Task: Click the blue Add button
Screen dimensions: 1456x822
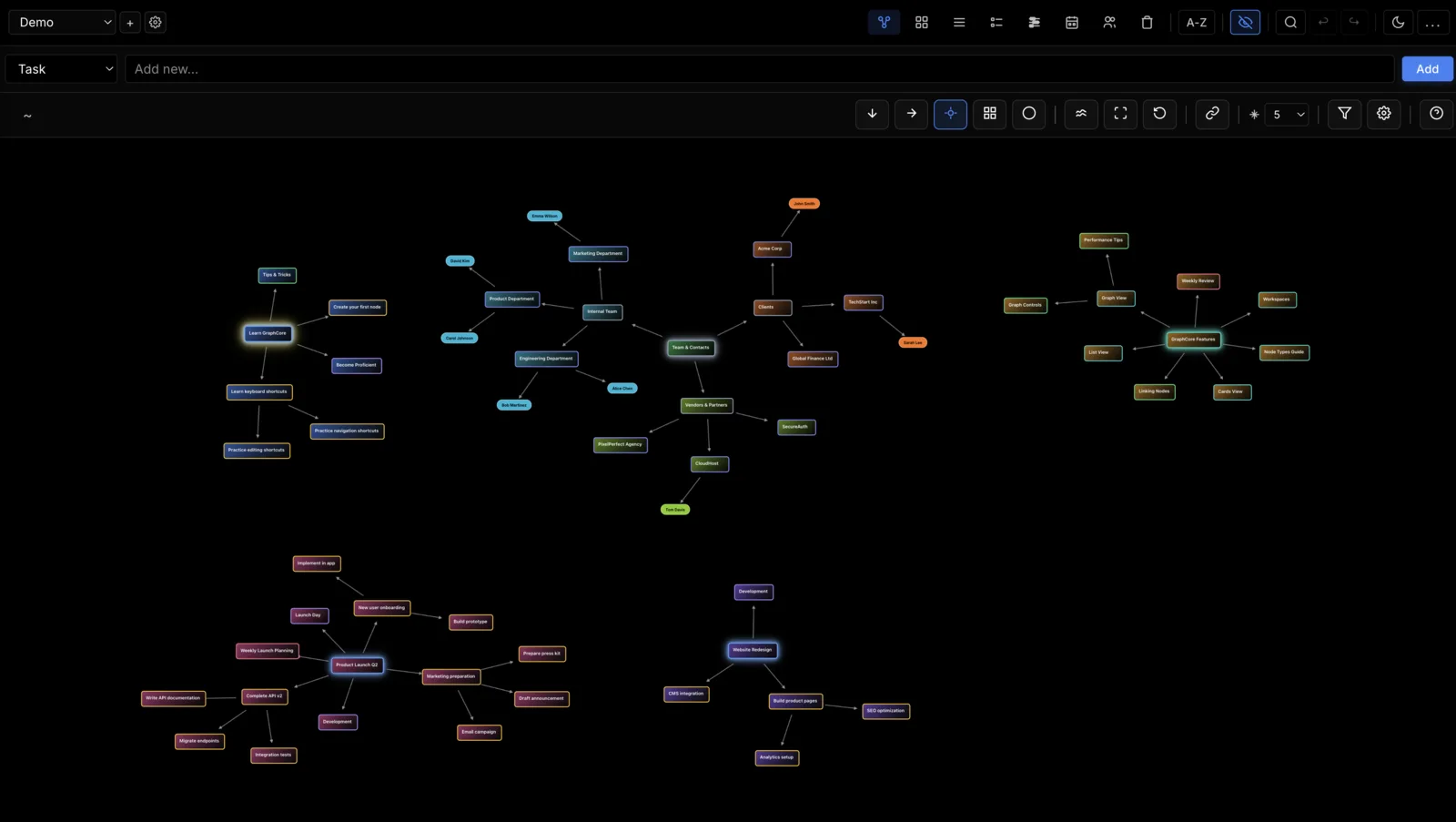Action: pyautogui.click(x=1427, y=69)
